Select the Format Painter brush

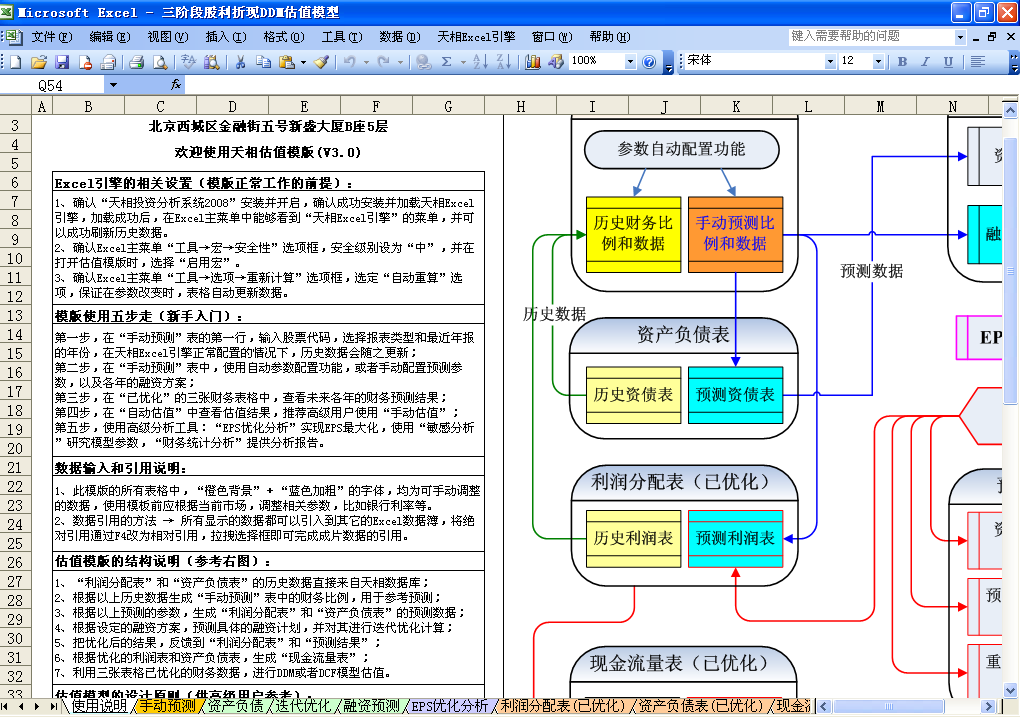click(x=321, y=62)
